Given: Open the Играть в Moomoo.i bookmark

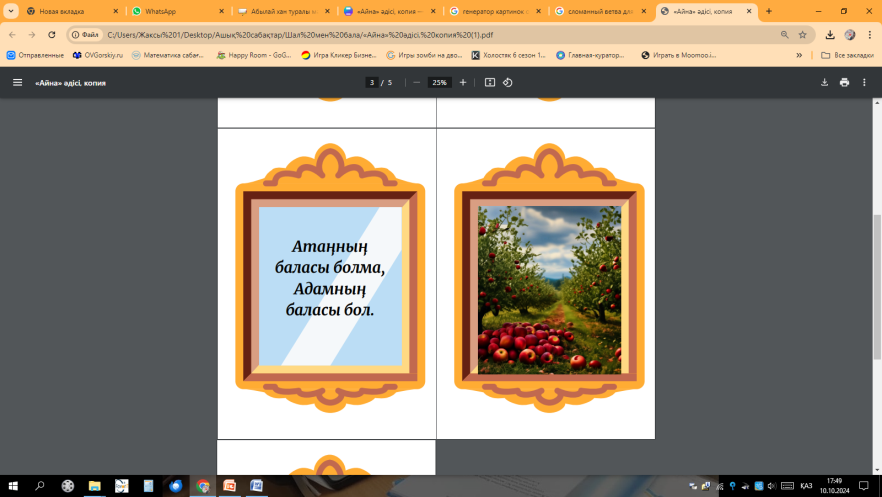Looking at the screenshot, I should point(679,55).
